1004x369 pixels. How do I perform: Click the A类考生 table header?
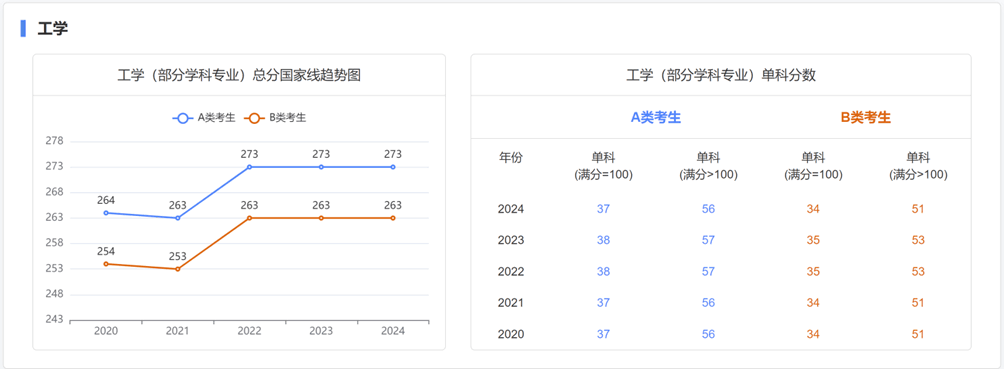click(x=656, y=118)
